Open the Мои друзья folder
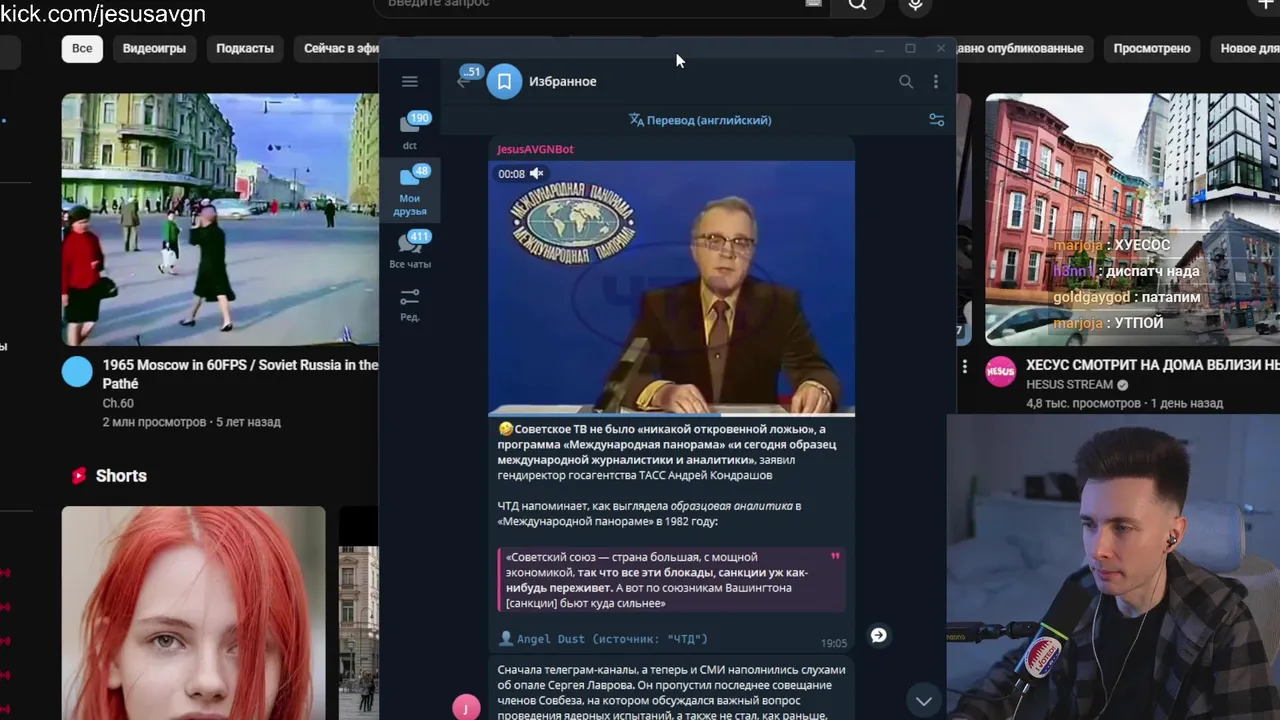Screen dimensions: 1280x720 click(x=410, y=191)
